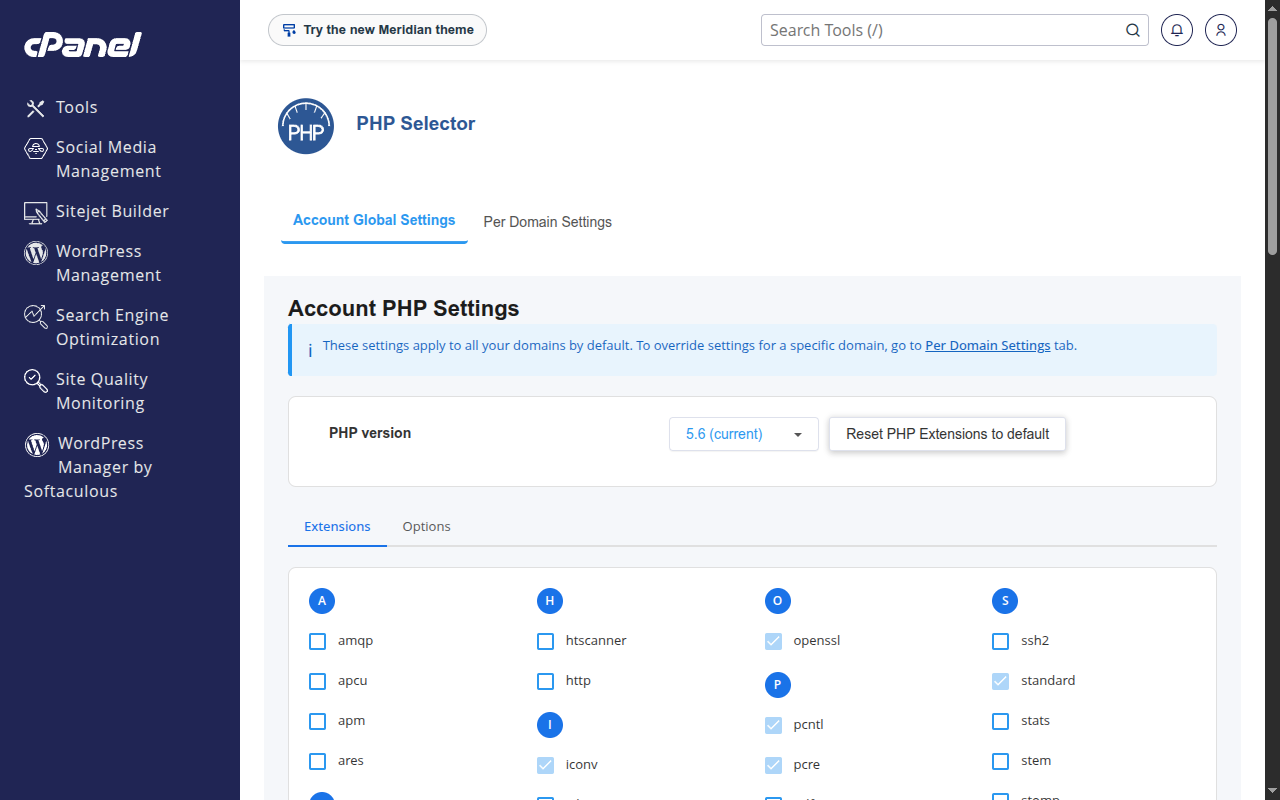Click the search magnifier icon
Screen dimensions: 1280x800
click(1132, 30)
